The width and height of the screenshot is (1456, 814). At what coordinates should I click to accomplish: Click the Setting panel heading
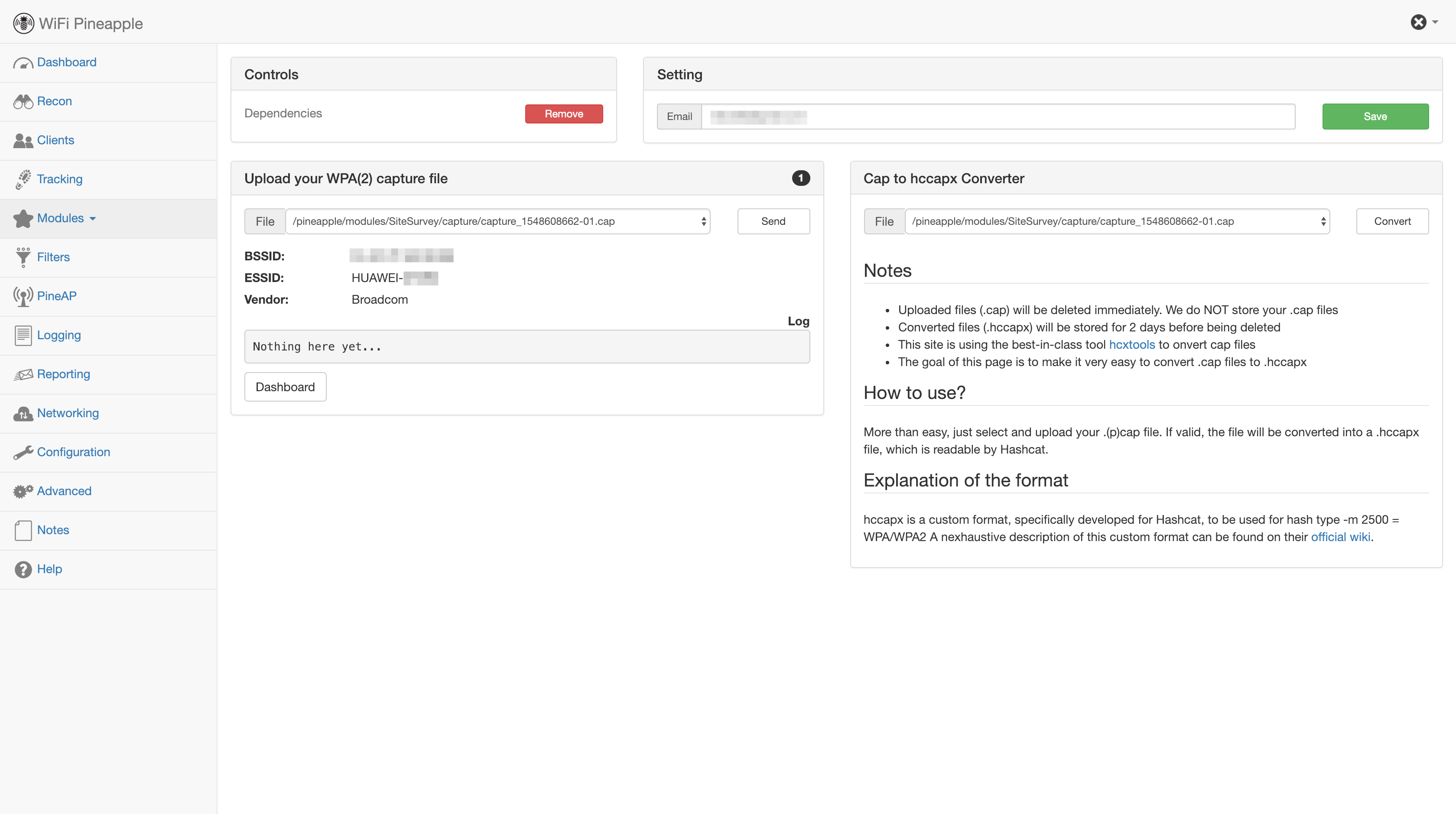click(679, 75)
